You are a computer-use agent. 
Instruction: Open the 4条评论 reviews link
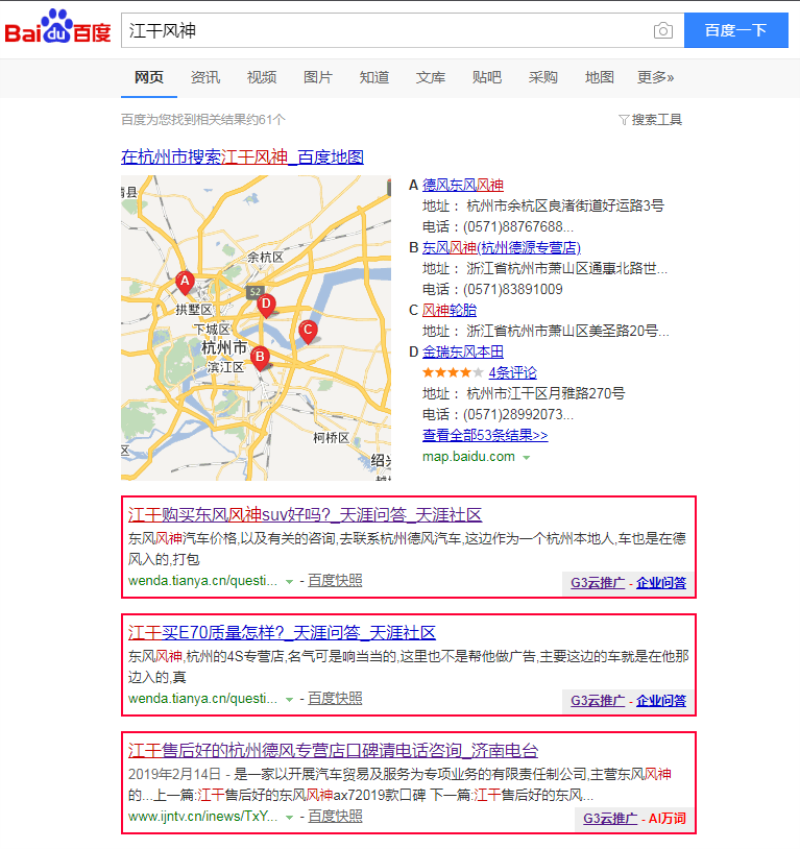[x=513, y=373]
